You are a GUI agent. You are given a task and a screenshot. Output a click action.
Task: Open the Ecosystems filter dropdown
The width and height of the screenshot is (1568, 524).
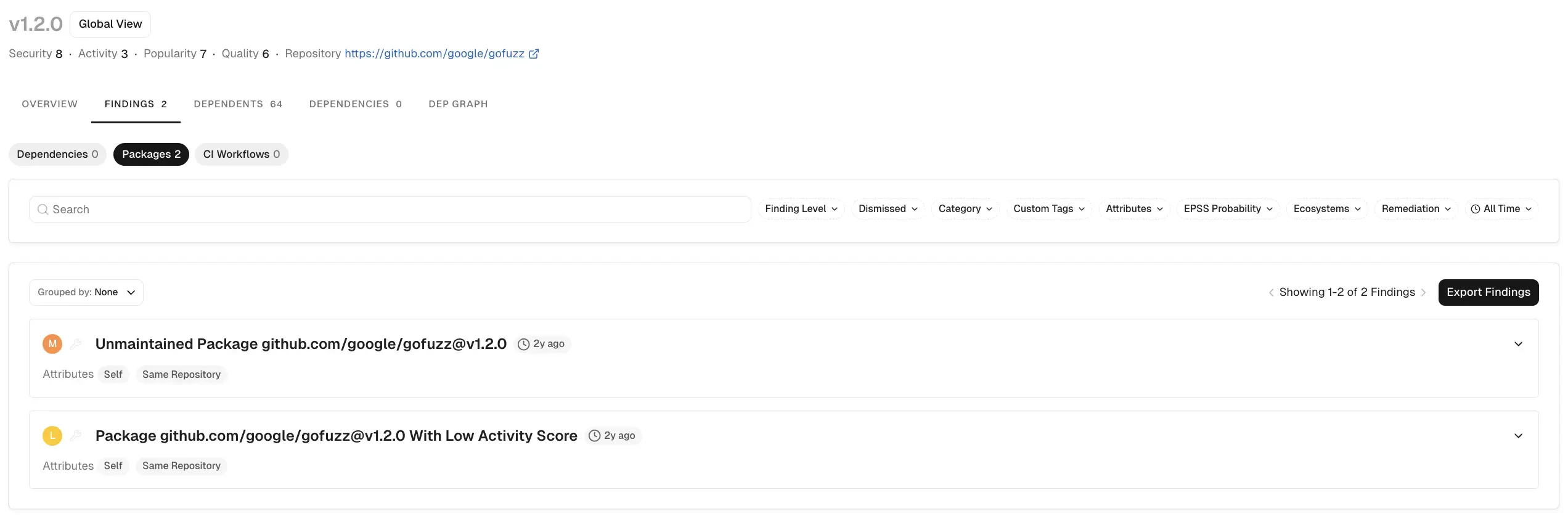coord(1327,209)
